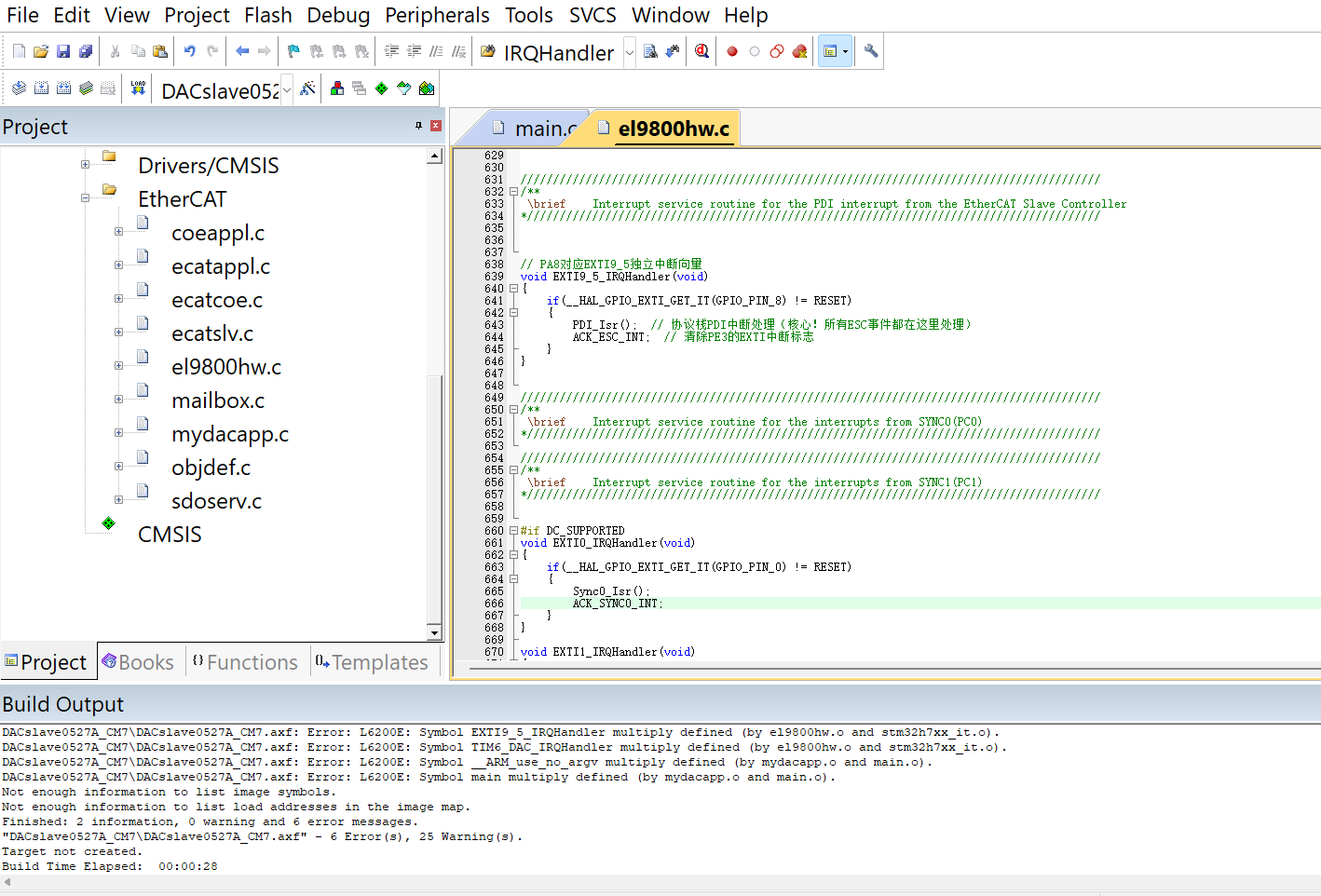Screen dimensions: 1321x896
Task: Click the Batch Build layers icon
Action: tap(86, 88)
